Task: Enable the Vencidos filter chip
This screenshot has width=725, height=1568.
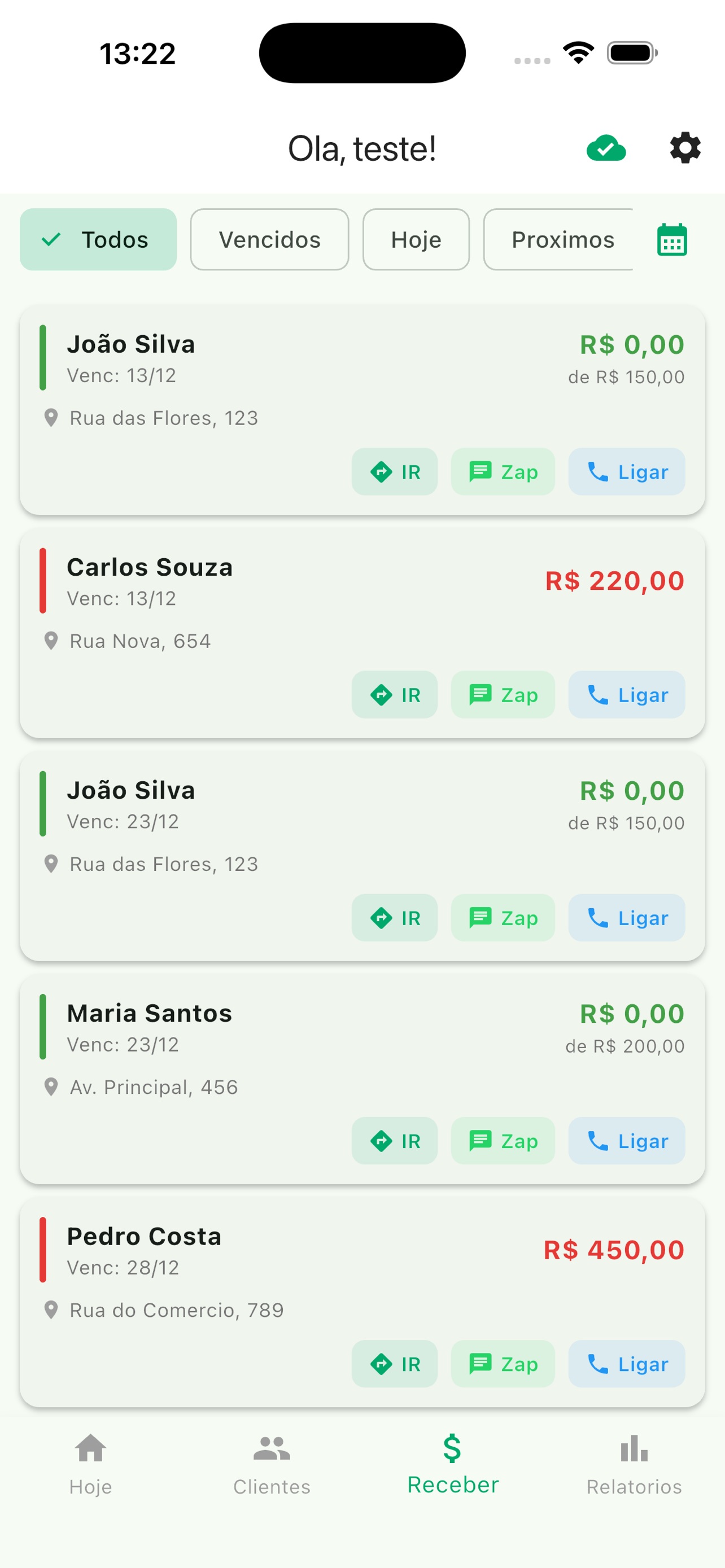Action: pos(270,240)
